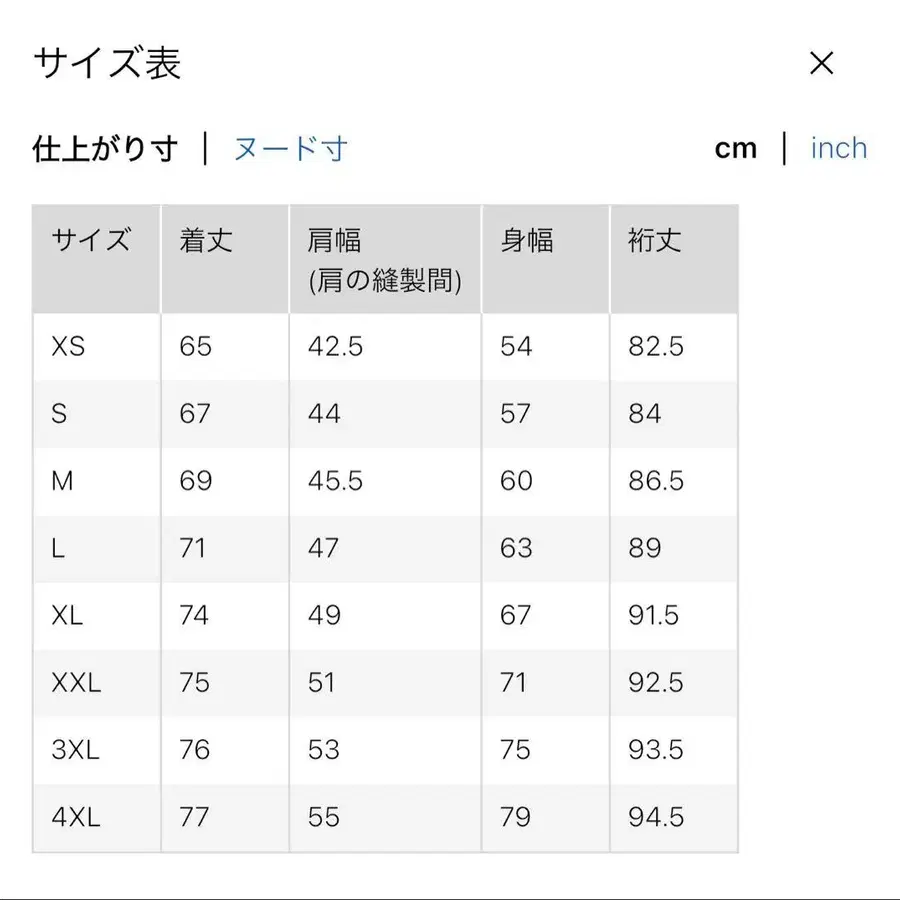This screenshot has width=900, height=900.
Task: Select the M size row label
Action: [x=62, y=481]
